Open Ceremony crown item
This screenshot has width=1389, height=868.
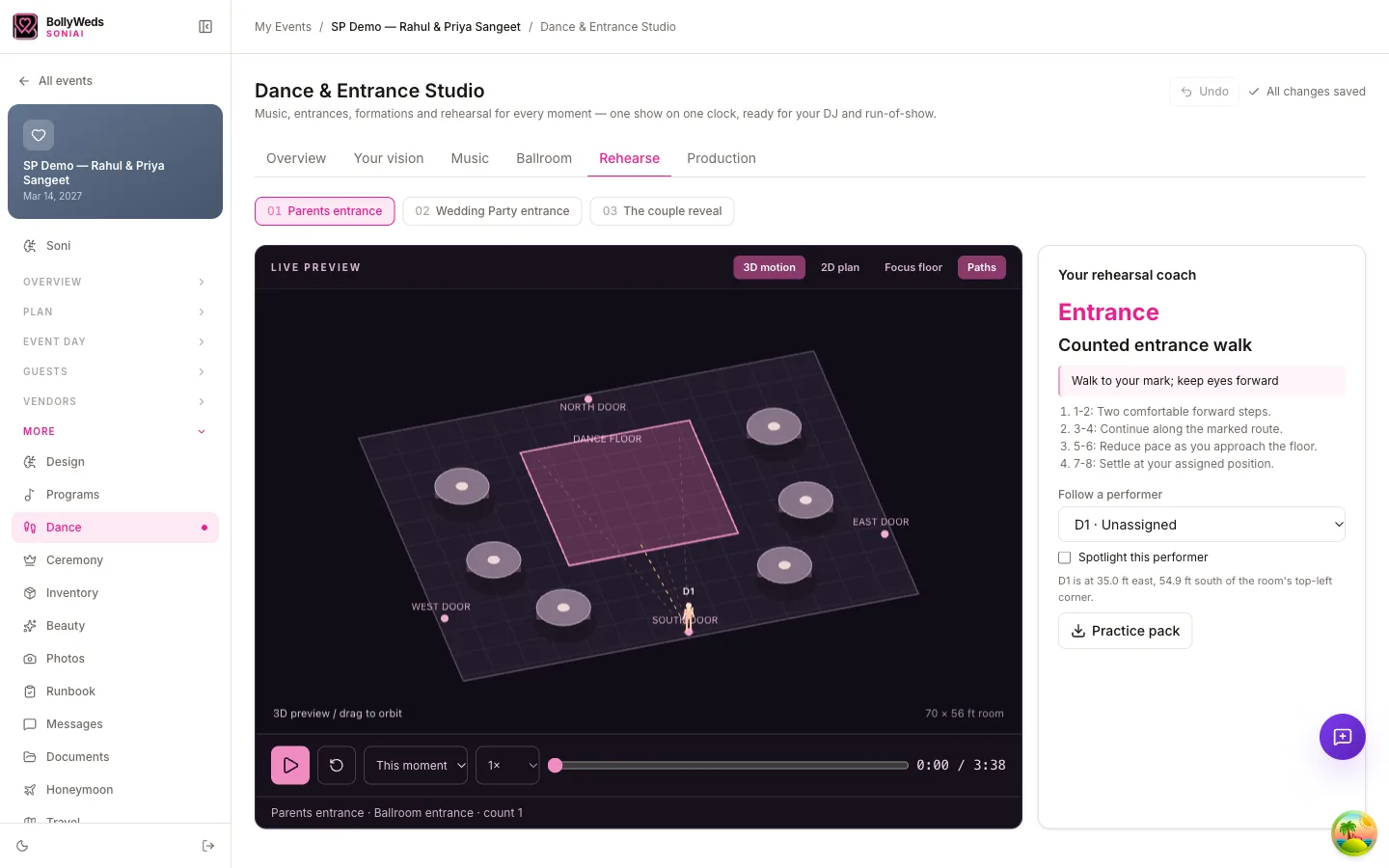(x=115, y=560)
